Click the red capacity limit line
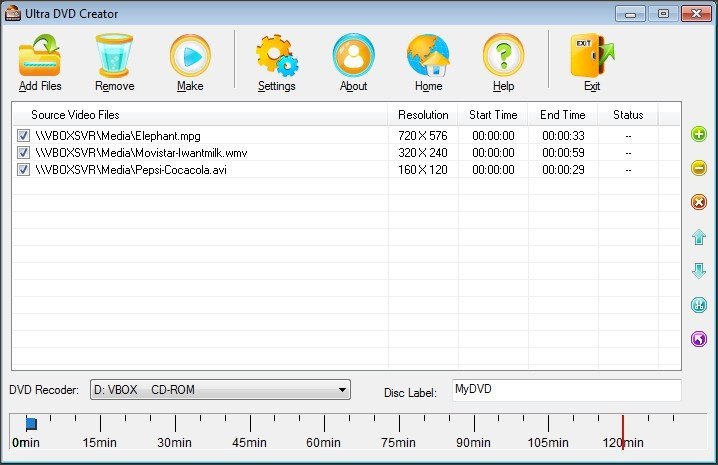 [x=623, y=432]
